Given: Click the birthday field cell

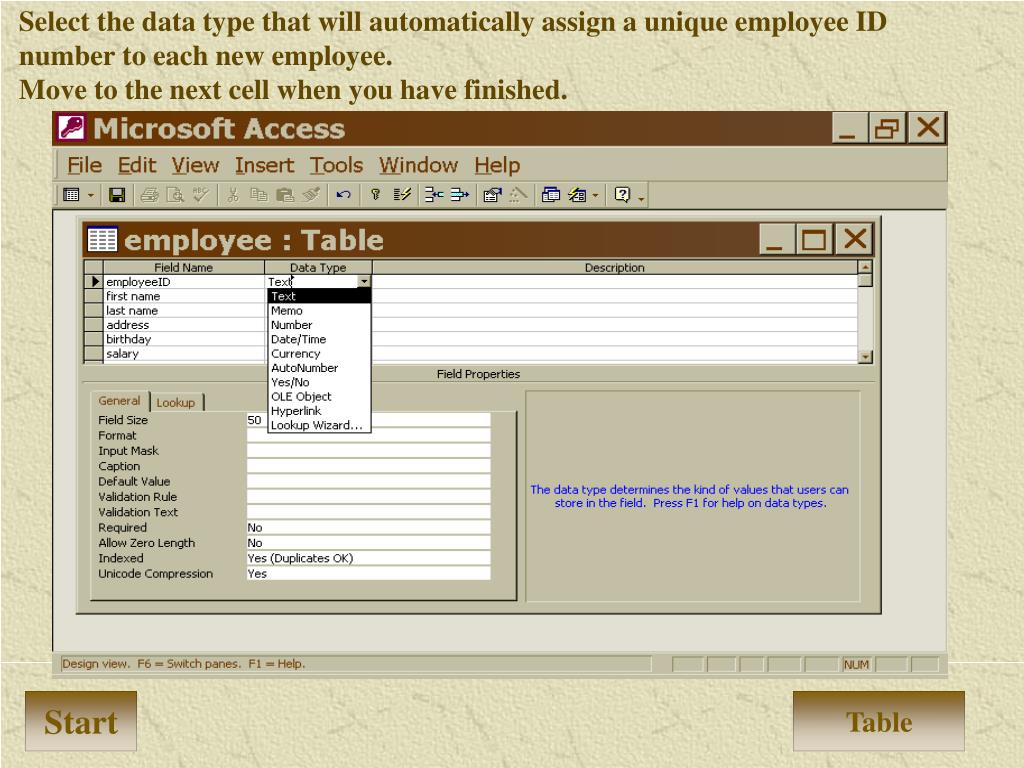Looking at the screenshot, I should [184, 339].
